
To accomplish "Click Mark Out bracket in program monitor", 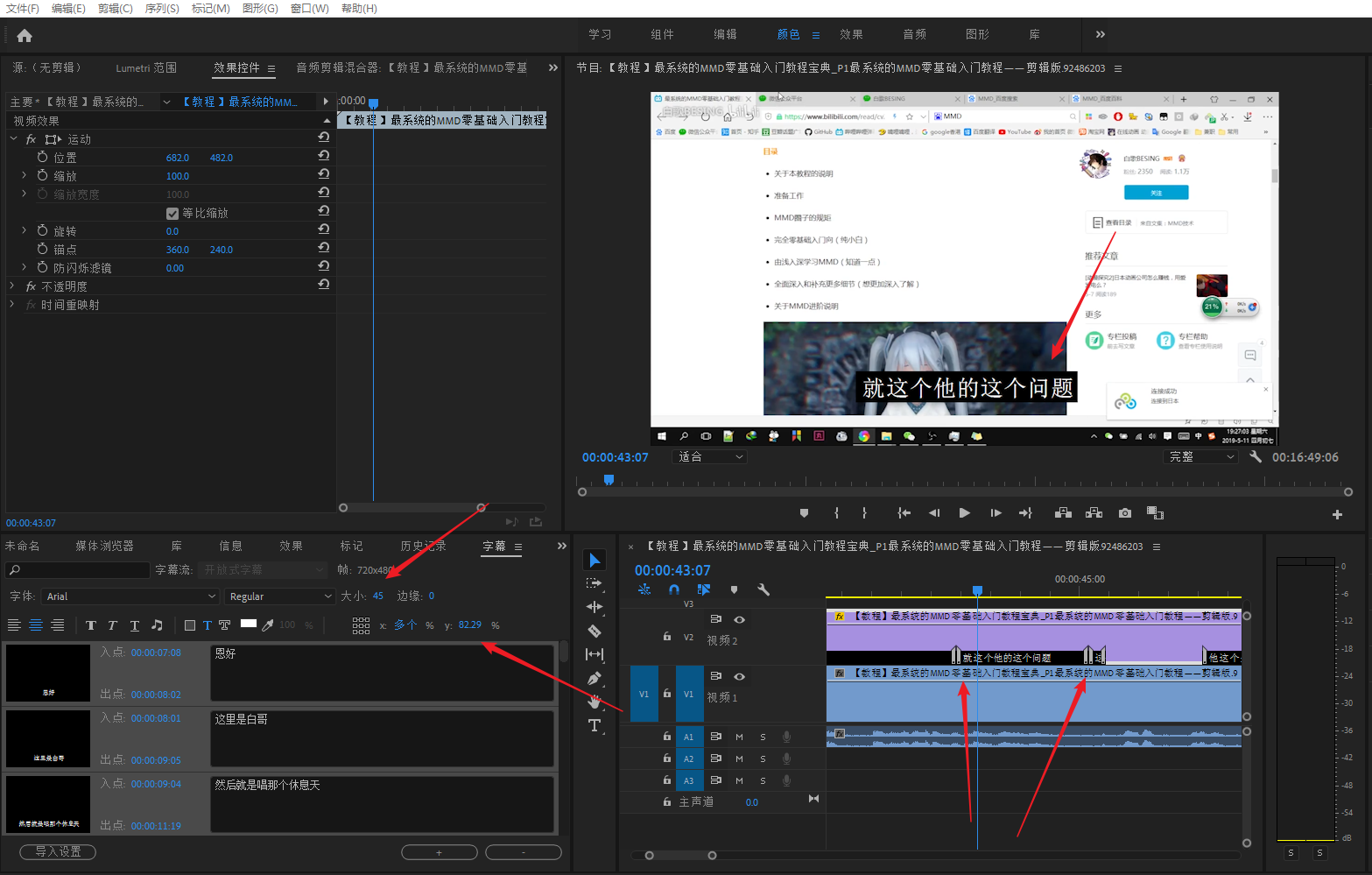I will click(x=865, y=513).
